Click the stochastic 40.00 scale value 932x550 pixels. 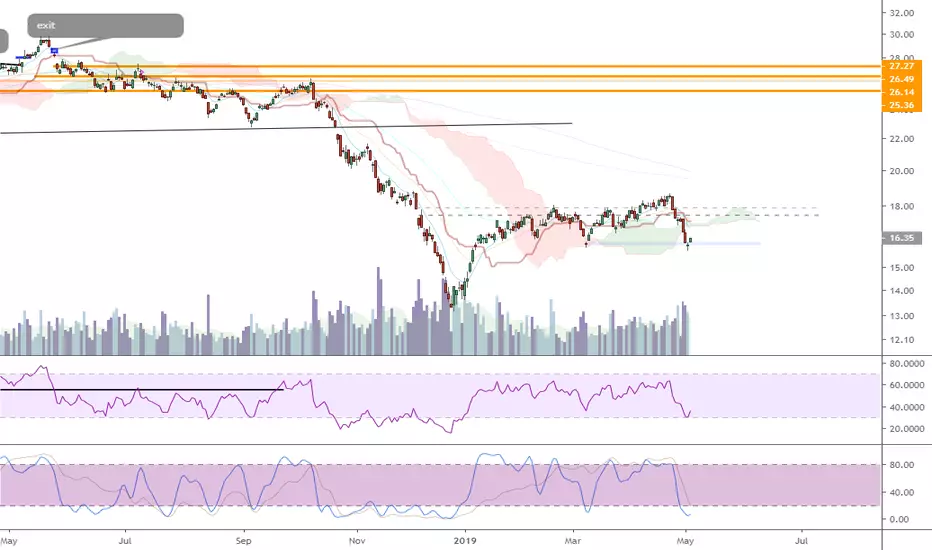coord(901,492)
